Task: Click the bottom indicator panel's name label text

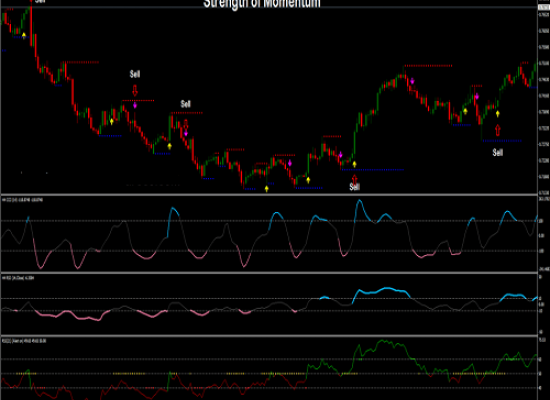Action: (24, 341)
